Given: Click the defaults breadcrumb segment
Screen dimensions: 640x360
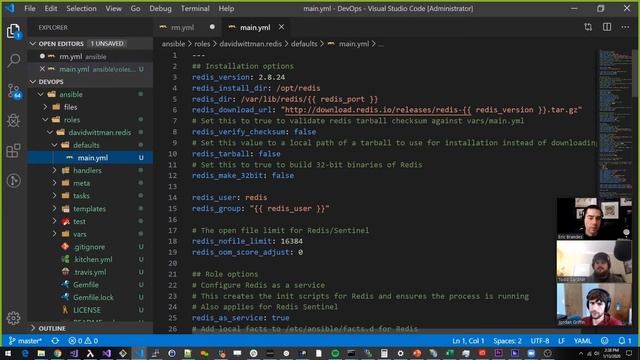Looking at the screenshot, I should point(304,44).
